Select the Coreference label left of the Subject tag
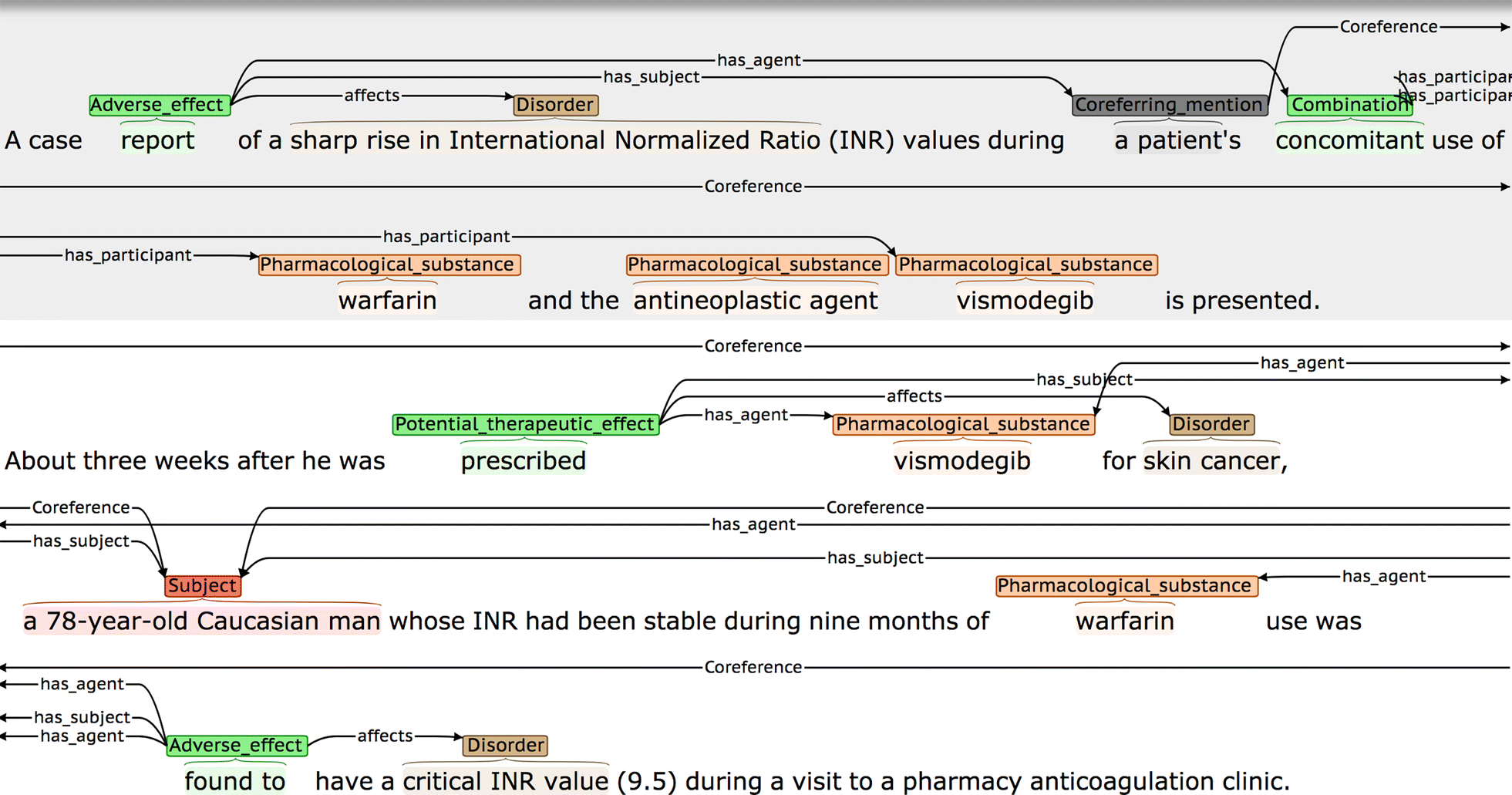Viewport: 1512px width, 795px height. pos(81,507)
